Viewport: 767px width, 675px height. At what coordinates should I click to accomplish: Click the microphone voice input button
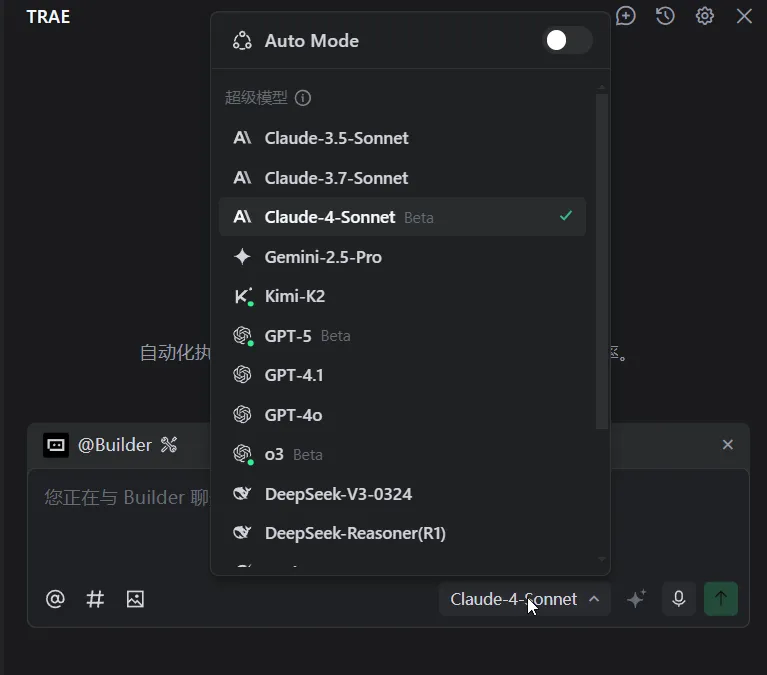coord(679,599)
